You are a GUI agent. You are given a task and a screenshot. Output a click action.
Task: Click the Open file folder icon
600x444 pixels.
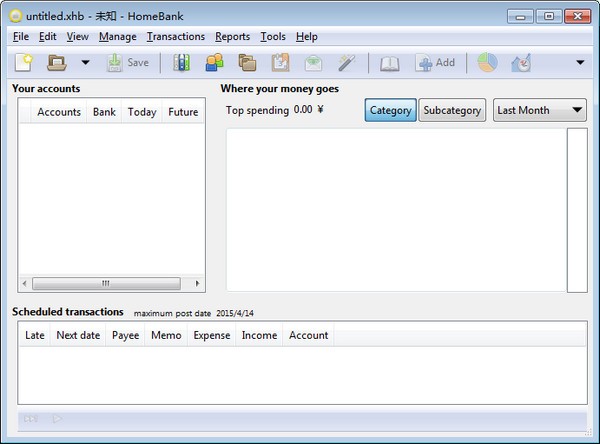[57, 63]
